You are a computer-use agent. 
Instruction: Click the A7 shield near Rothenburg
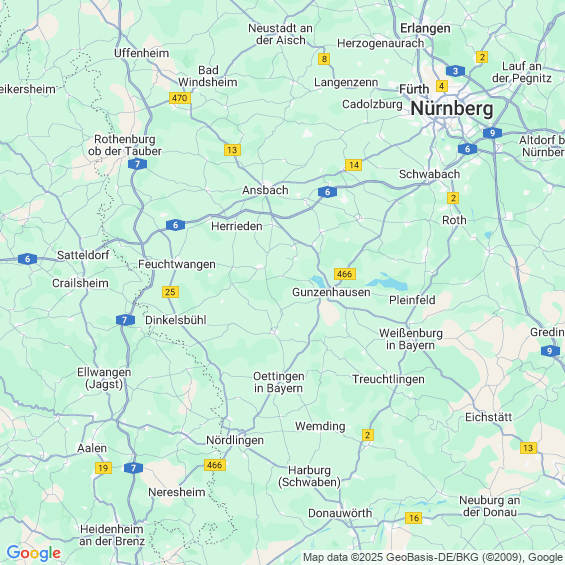click(137, 164)
